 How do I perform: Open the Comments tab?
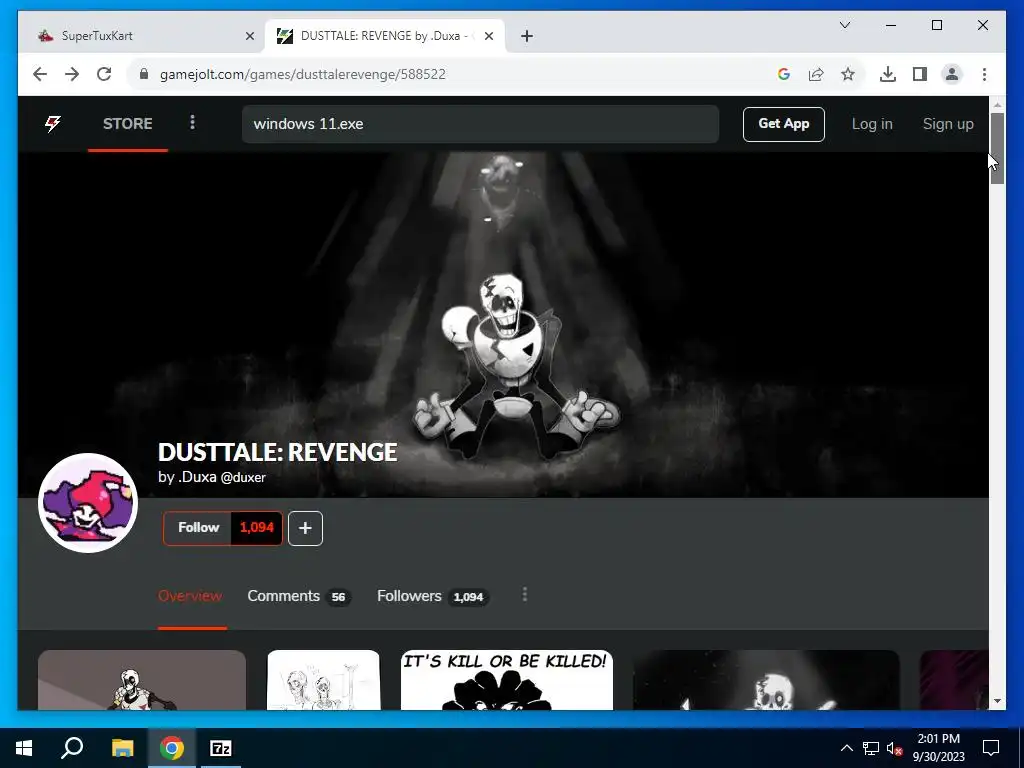tap(298, 596)
